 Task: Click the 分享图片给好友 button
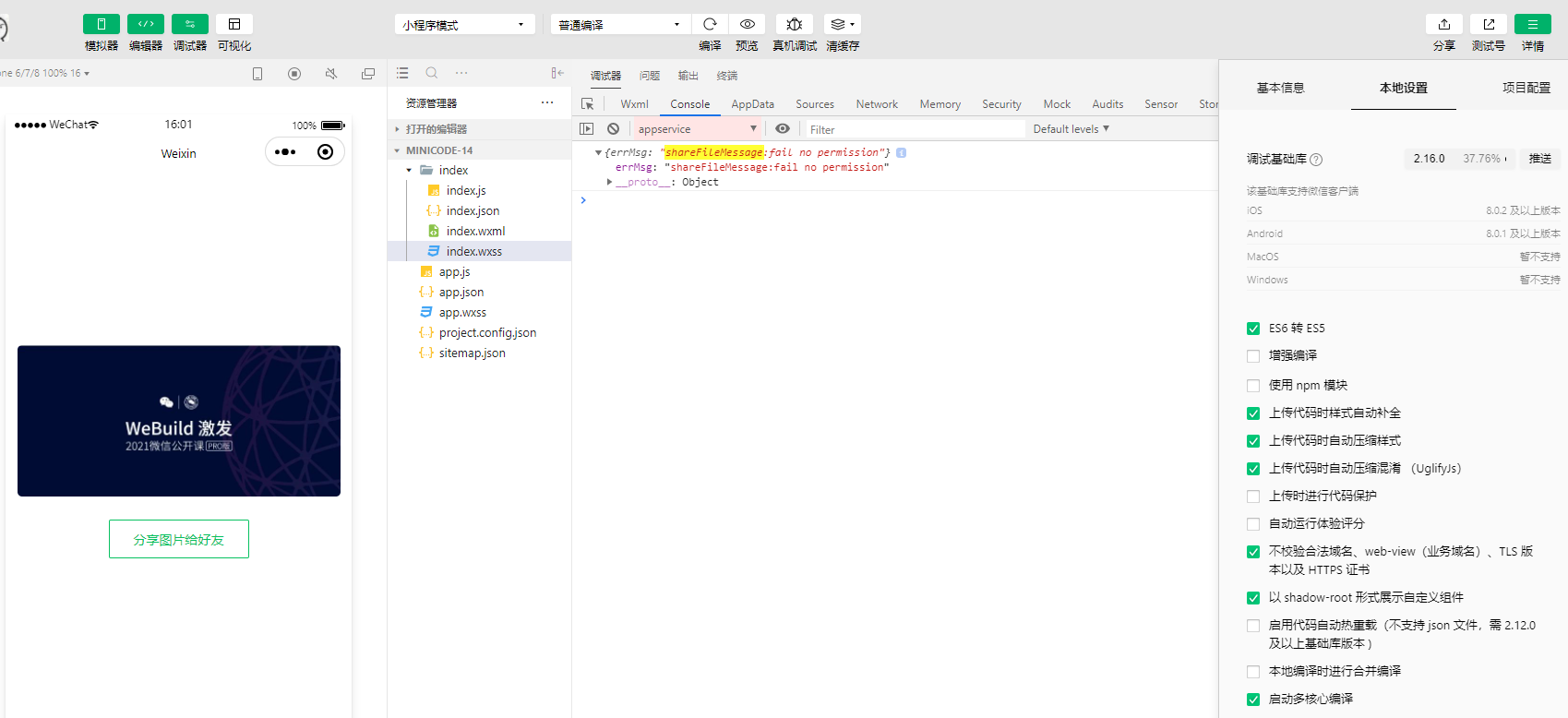(179, 539)
